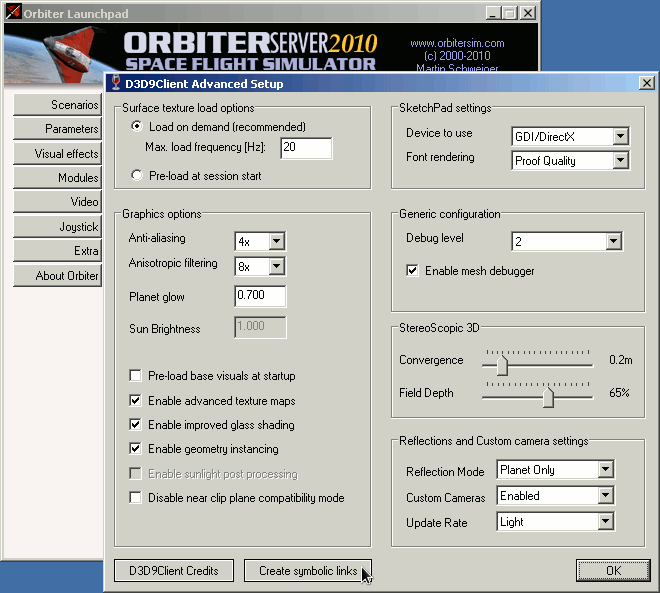Click the www.orbitersim.com banner link

click(x=457, y=43)
